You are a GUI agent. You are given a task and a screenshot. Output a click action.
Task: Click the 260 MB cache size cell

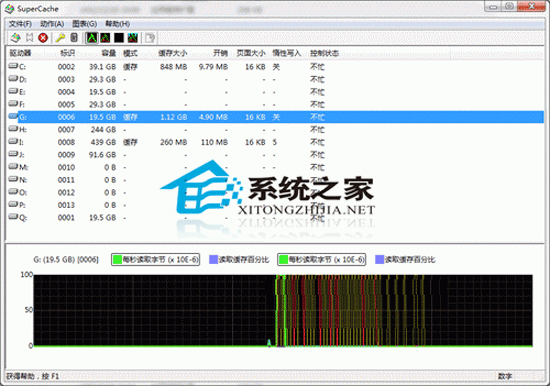point(173,142)
